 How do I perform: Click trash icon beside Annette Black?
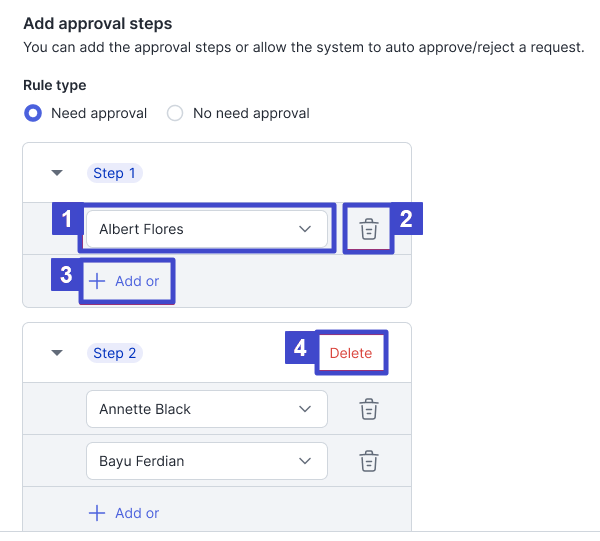point(369,409)
